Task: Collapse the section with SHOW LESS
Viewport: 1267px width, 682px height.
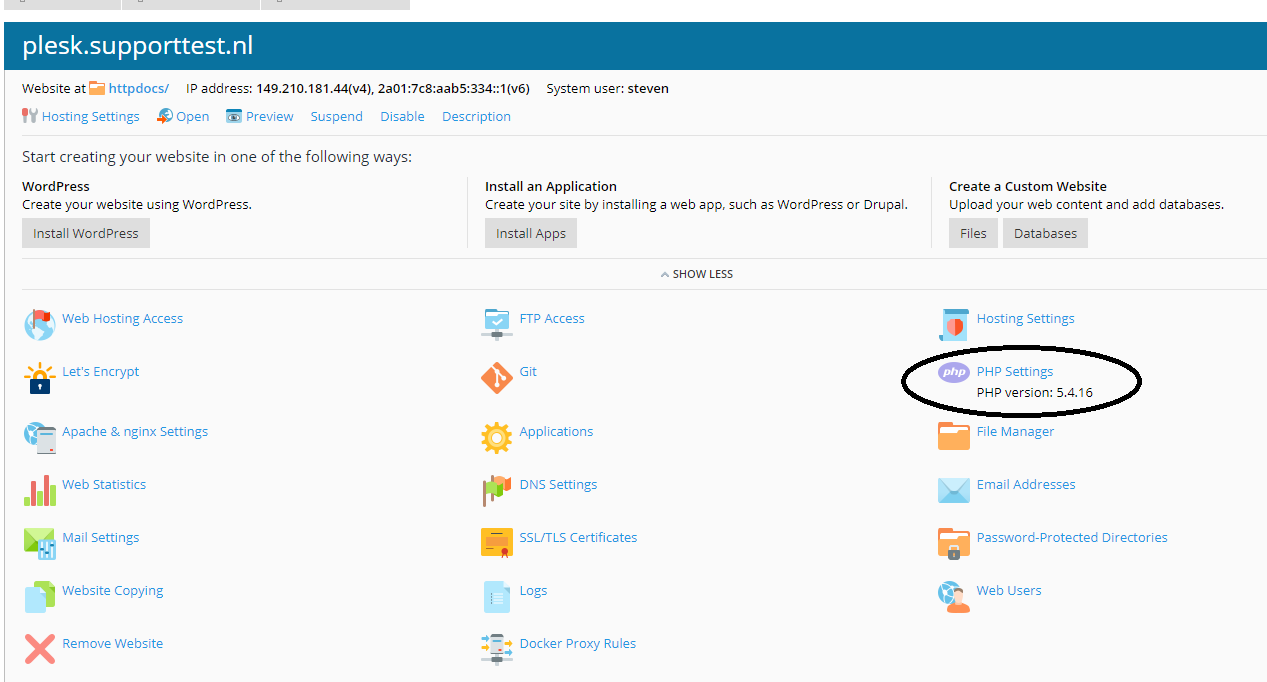Action: pyautogui.click(x=696, y=274)
